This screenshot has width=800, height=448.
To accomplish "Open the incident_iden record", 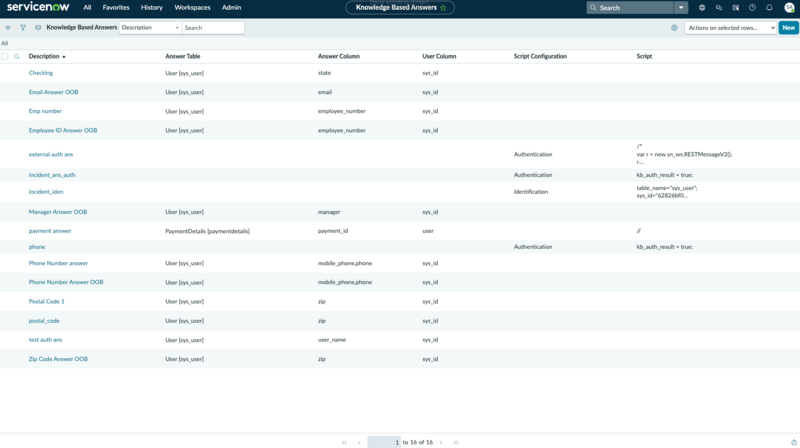I will click(46, 192).
